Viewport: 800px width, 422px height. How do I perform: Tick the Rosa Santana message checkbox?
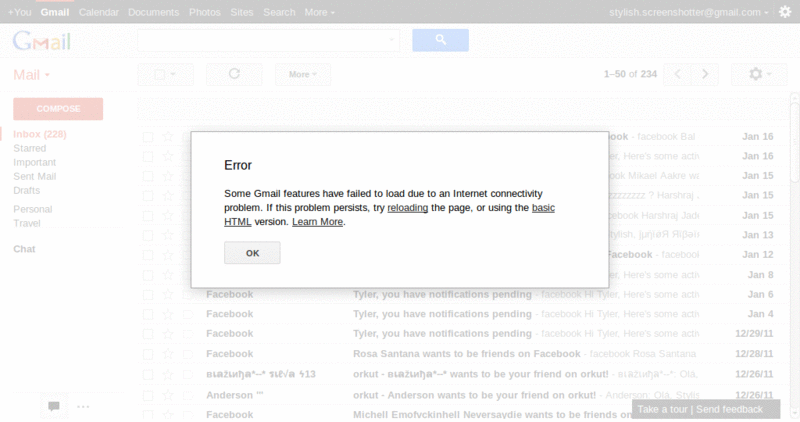coord(148,354)
